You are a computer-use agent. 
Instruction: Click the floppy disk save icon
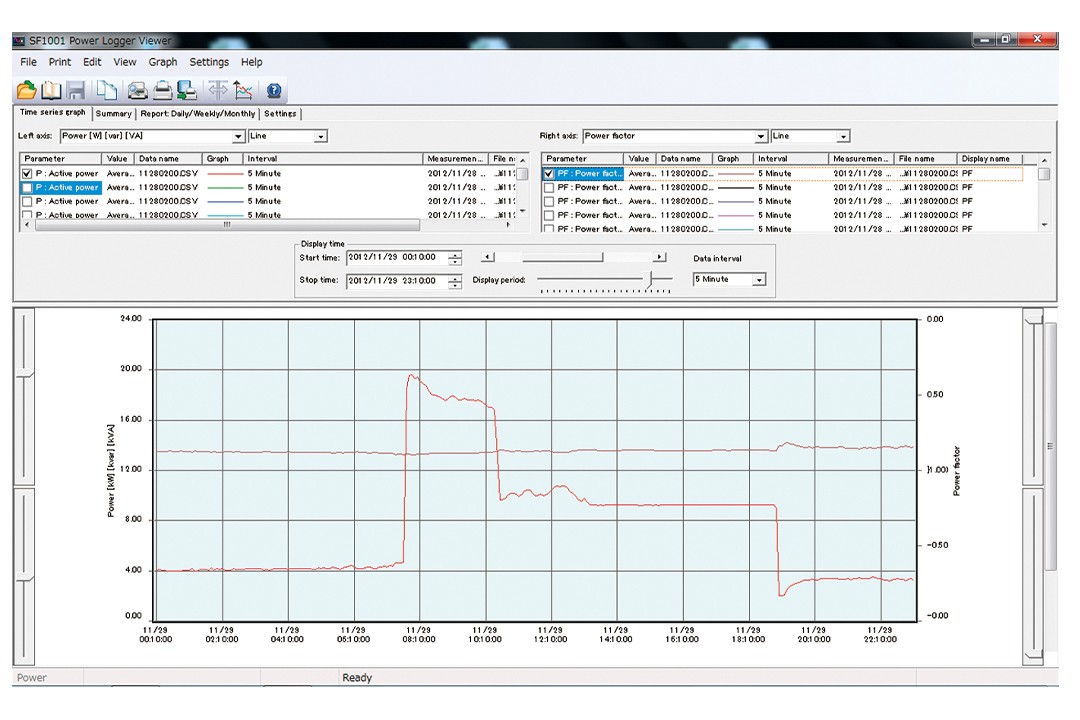76,90
